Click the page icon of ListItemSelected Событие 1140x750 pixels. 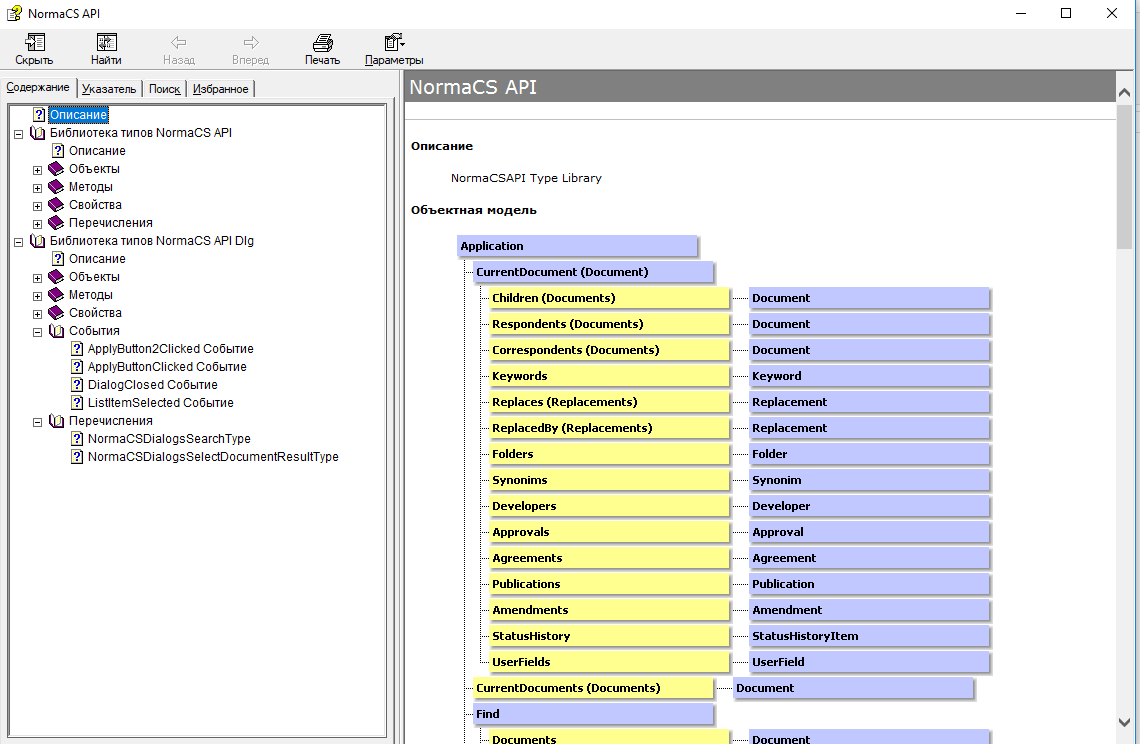[77, 403]
